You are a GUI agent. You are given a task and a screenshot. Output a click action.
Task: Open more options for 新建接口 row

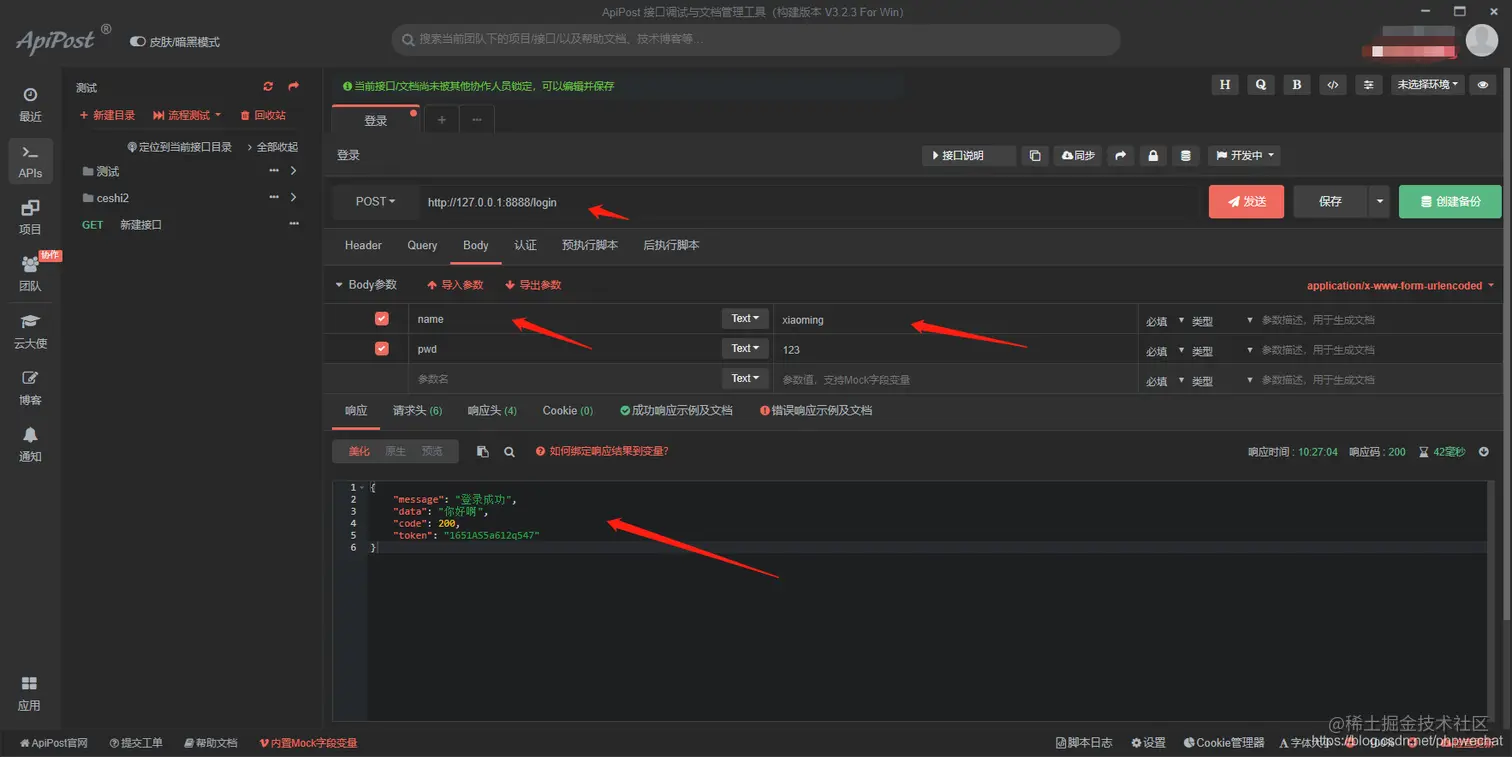coord(294,224)
